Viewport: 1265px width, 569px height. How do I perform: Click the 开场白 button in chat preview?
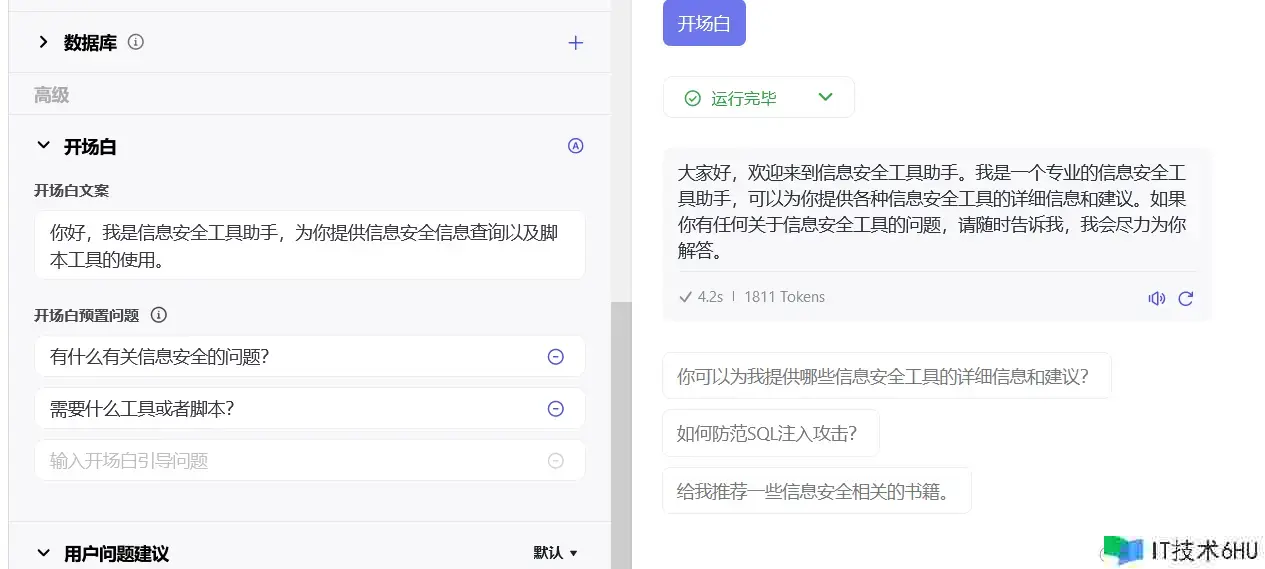click(x=704, y=24)
